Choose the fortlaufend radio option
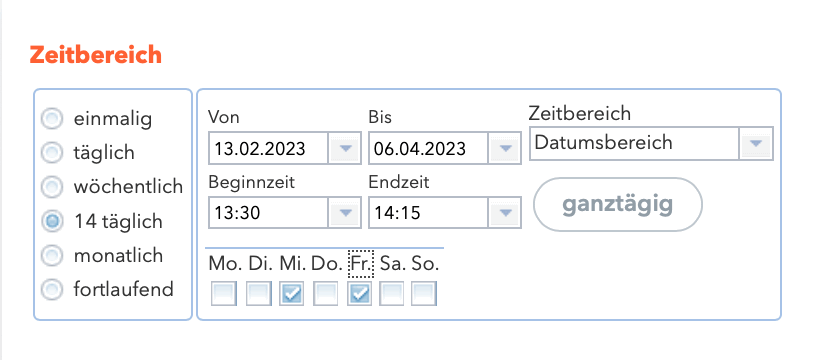The image size is (832, 360). click(52, 289)
